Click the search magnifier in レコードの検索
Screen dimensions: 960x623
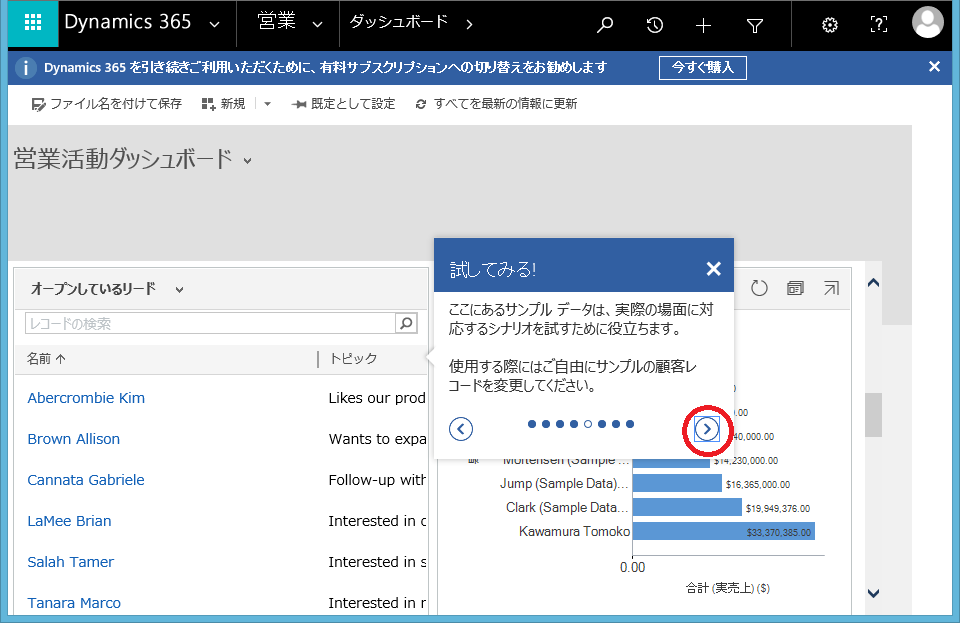pyautogui.click(x=406, y=323)
